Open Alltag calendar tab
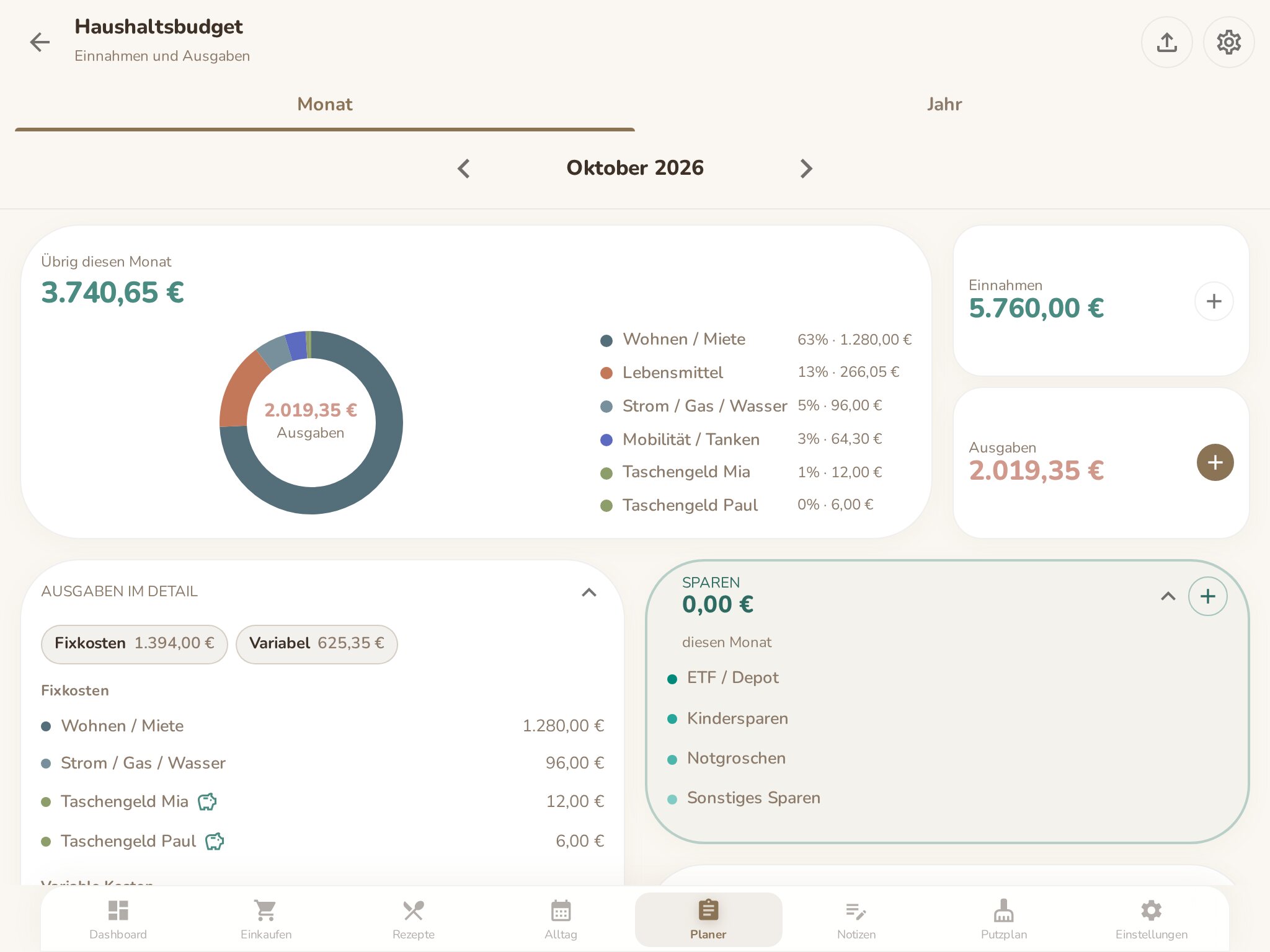 561,920
